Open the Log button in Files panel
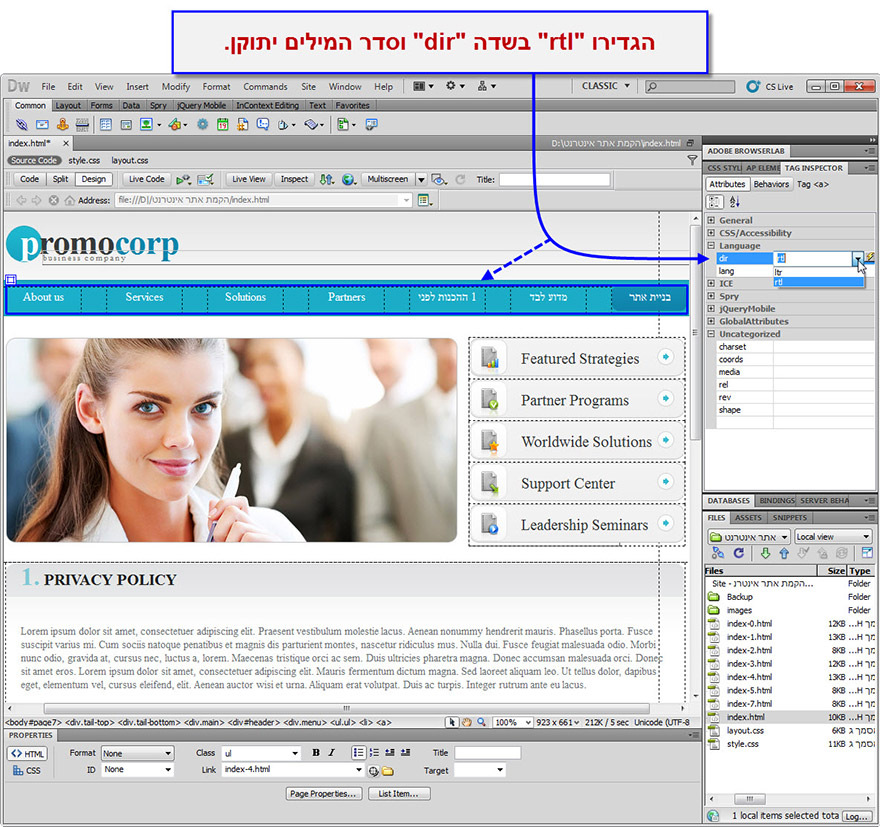This screenshot has height=827, width=880. (857, 816)
